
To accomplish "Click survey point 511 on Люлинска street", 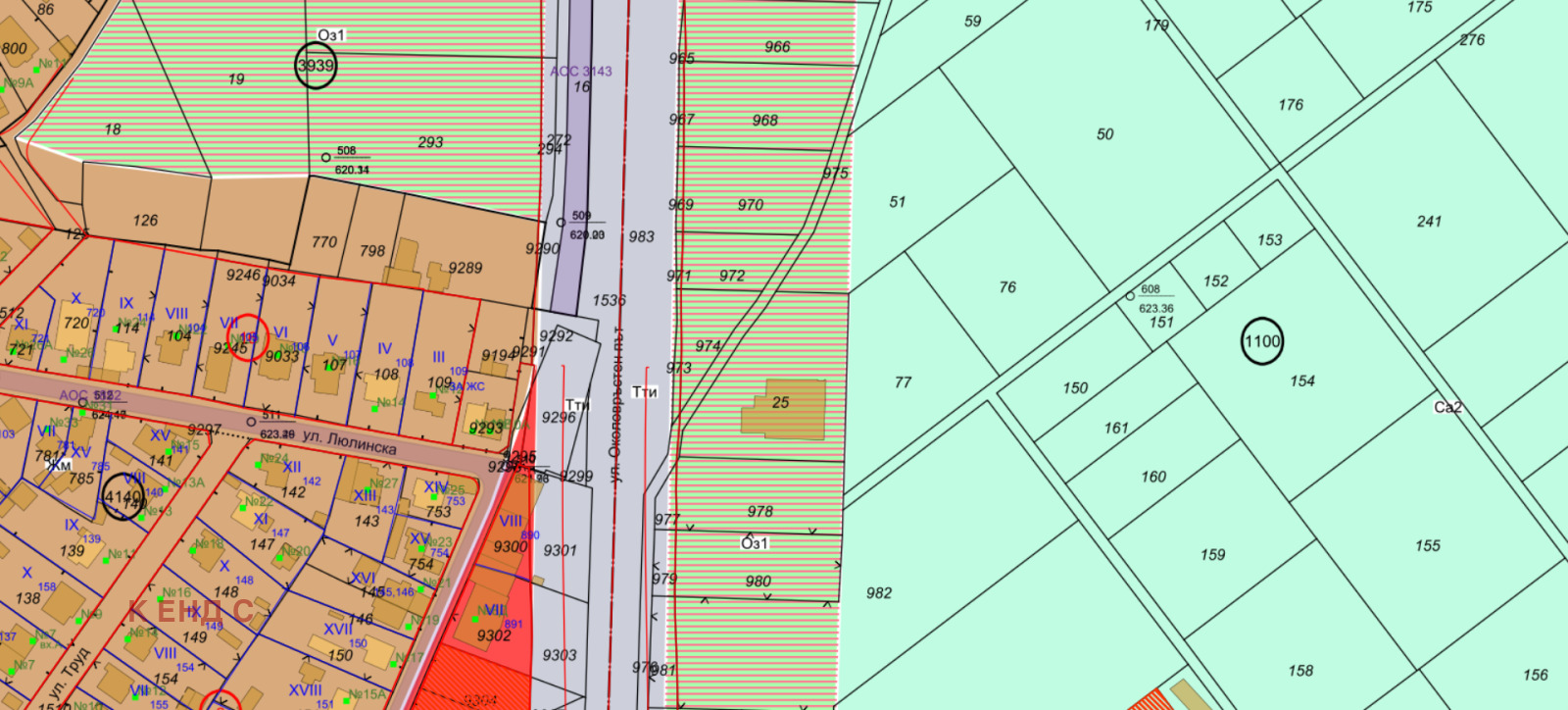I will tap(251, 422).
